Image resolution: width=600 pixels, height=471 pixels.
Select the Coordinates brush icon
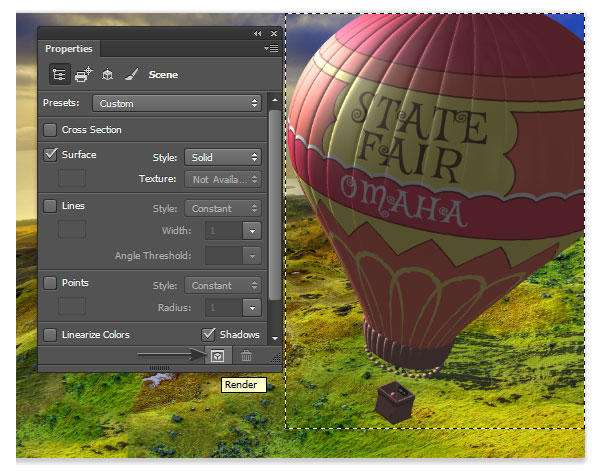(x=131, y=74)
